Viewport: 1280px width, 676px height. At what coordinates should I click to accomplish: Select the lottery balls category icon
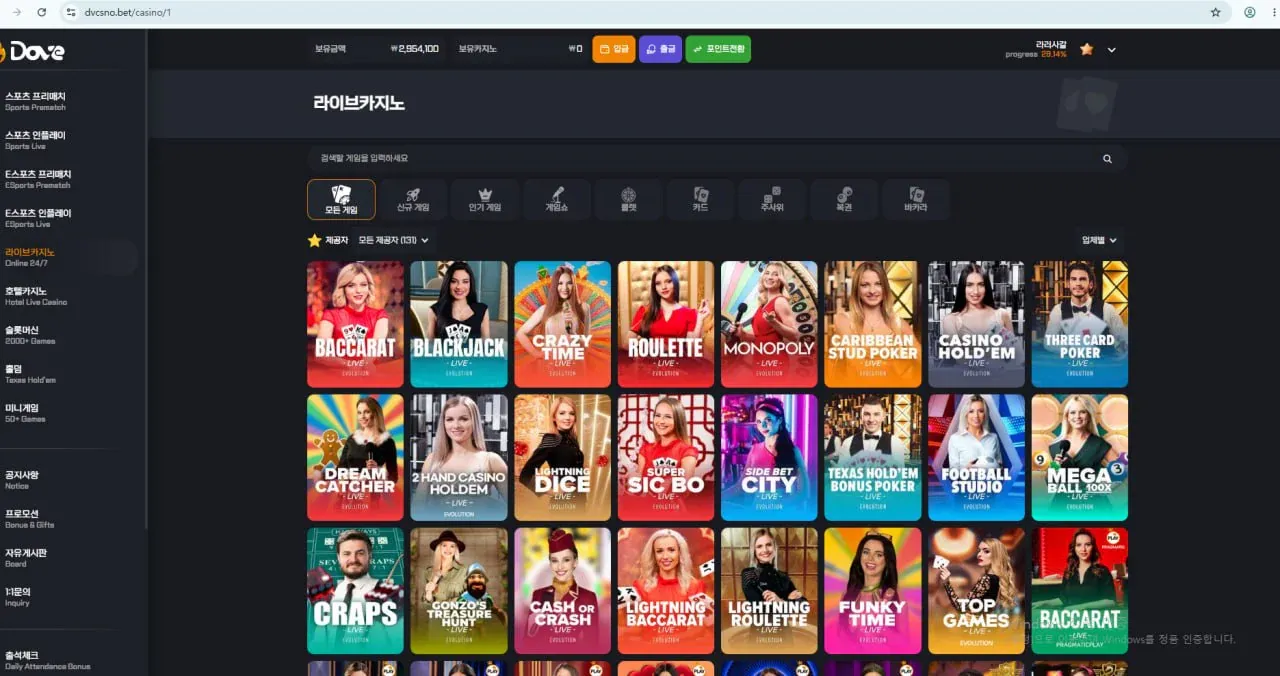pyautogui.click(x=844, y=199)
